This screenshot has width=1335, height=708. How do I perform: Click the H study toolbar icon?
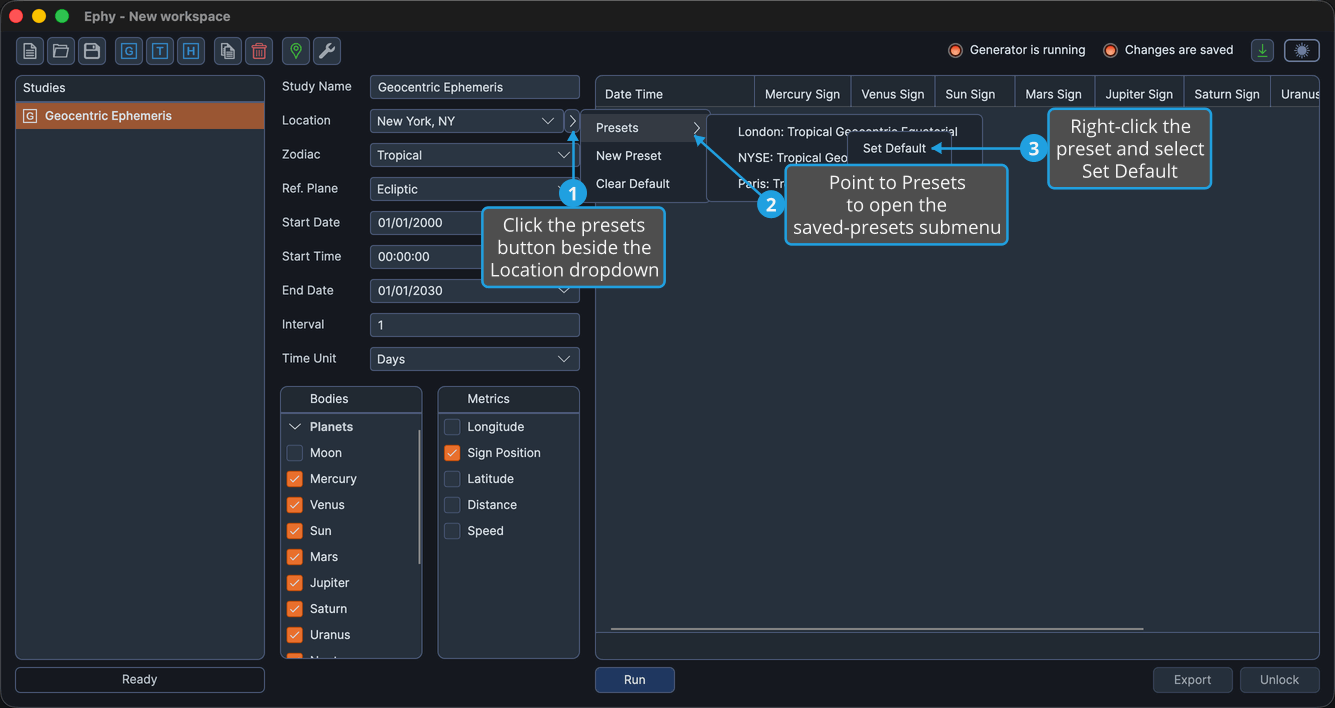pyautogui.click(x=191, y=51)
